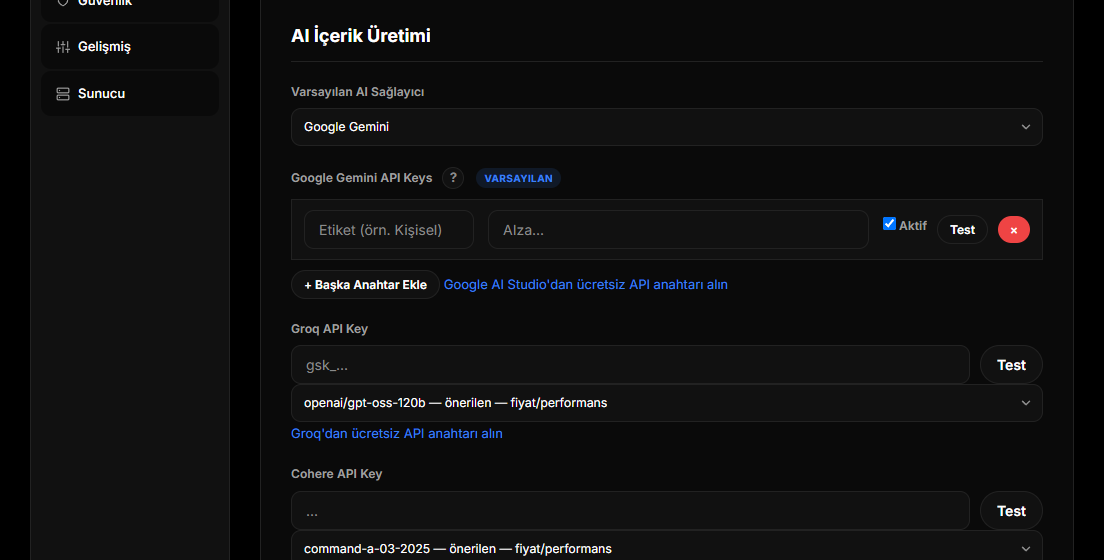Screen dimensions: 1104x560
Task: Focus the Etiket label input field
Action: pos(389,230)
